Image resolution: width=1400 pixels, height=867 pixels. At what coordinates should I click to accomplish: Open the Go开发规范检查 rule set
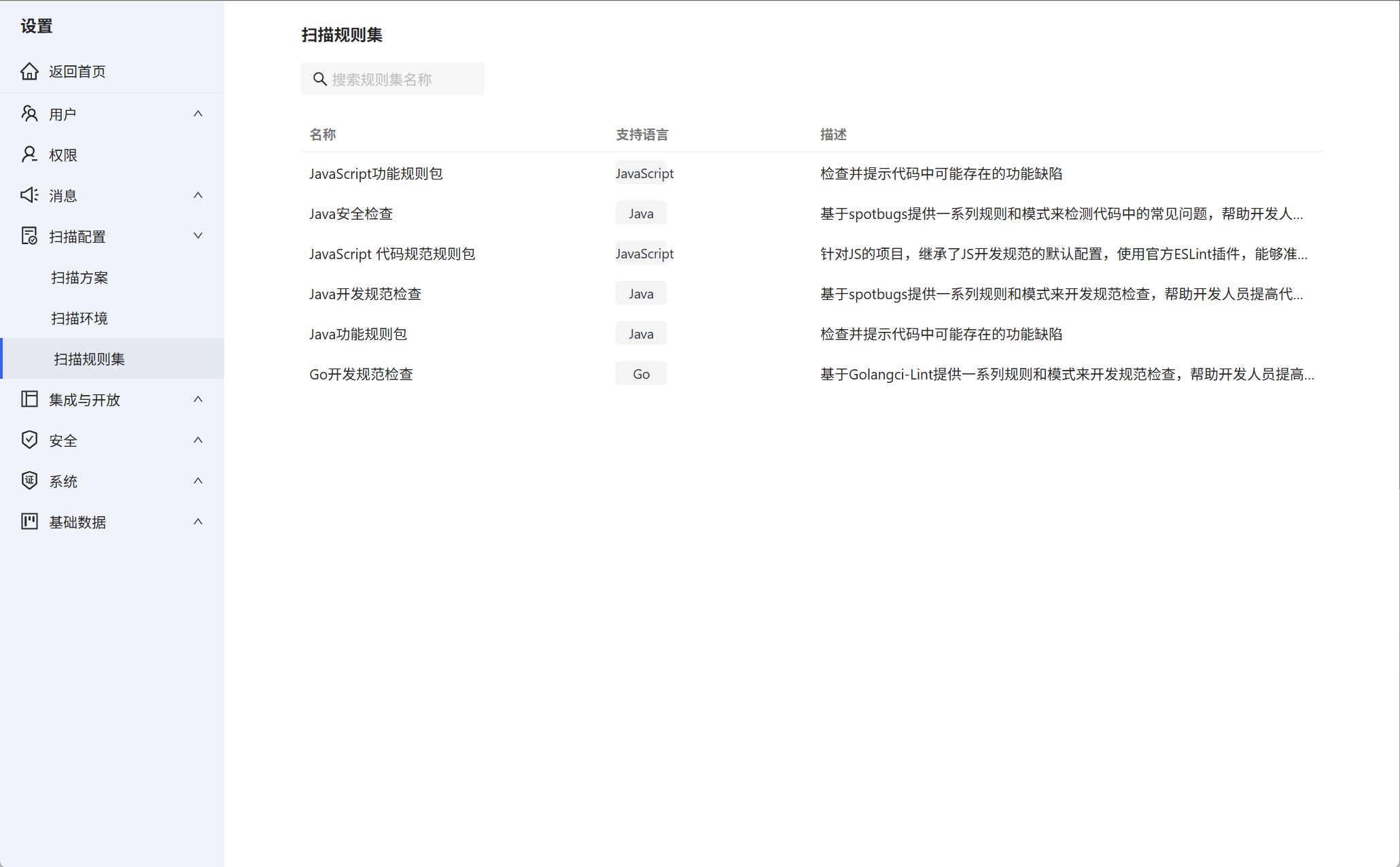click(361, 374)
